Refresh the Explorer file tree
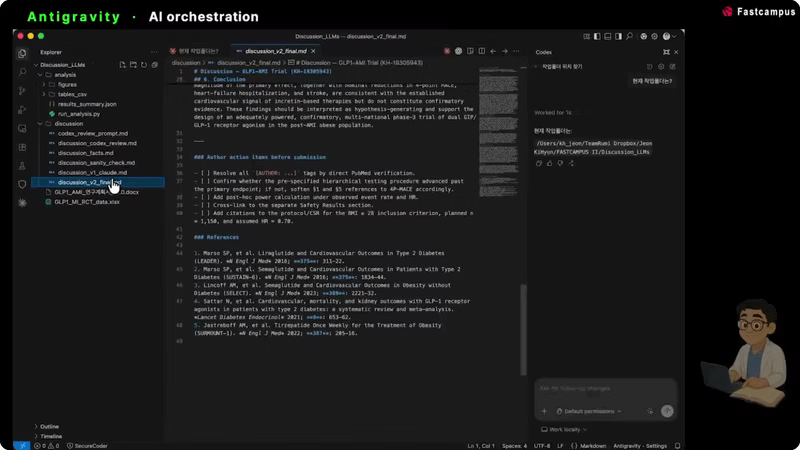800x450 pixels. pos(144,65)
